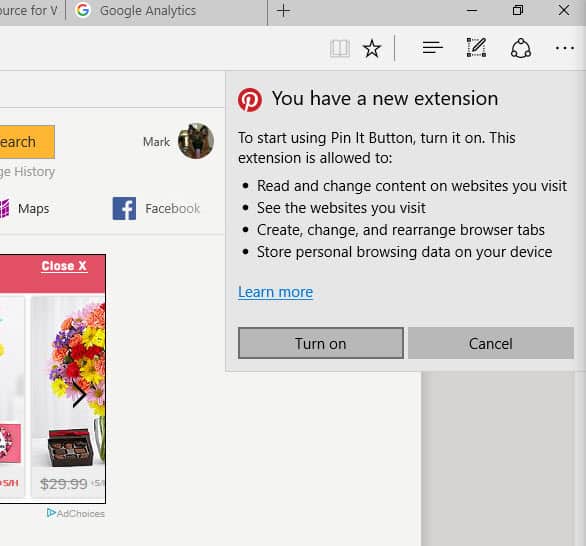Open a new tab with plus button
The width and height of the screenshot is (586, 546).
pyautogui.click(x=283, y=11)
